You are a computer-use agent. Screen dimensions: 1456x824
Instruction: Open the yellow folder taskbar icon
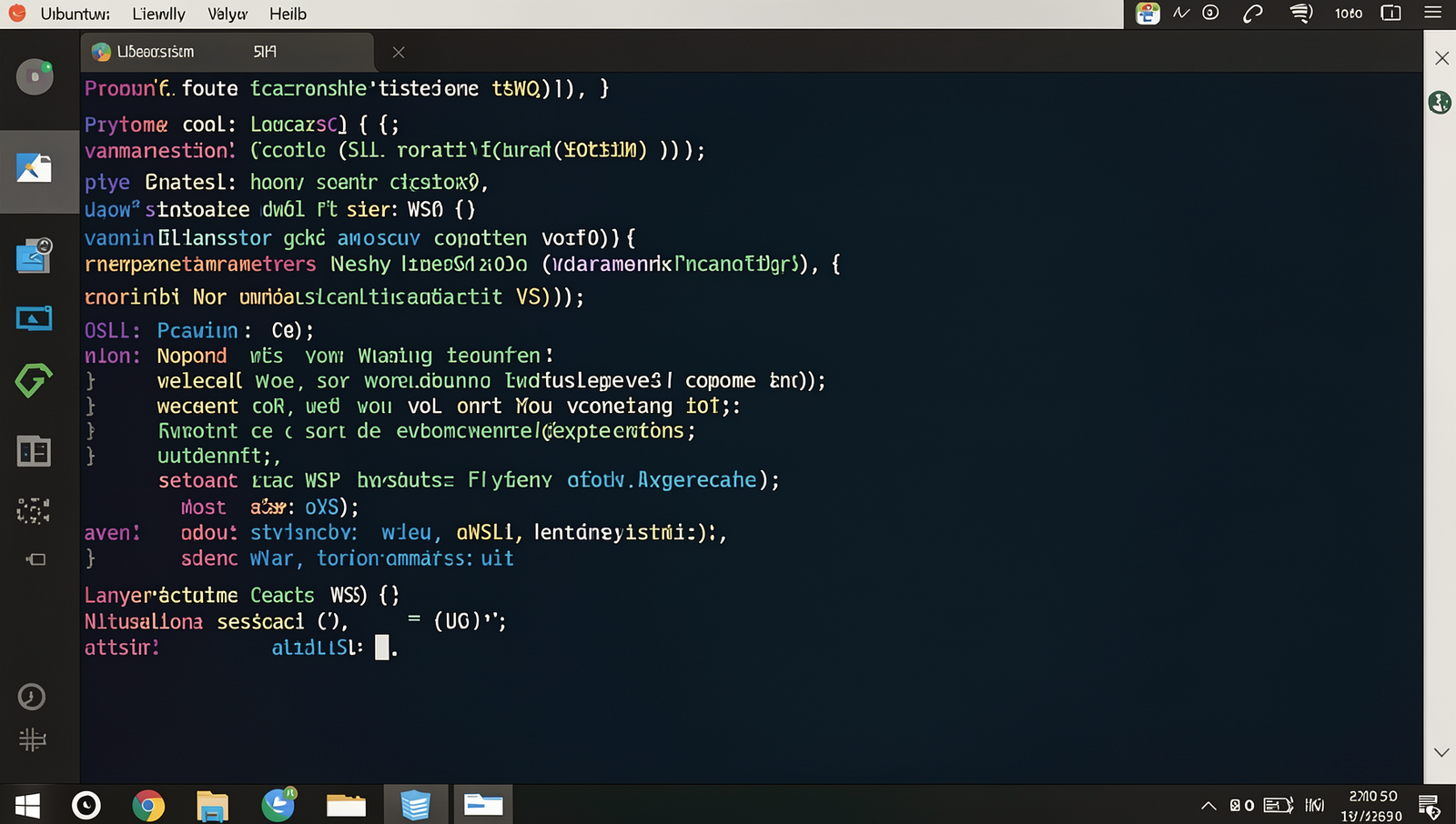[x=346, y=805]
